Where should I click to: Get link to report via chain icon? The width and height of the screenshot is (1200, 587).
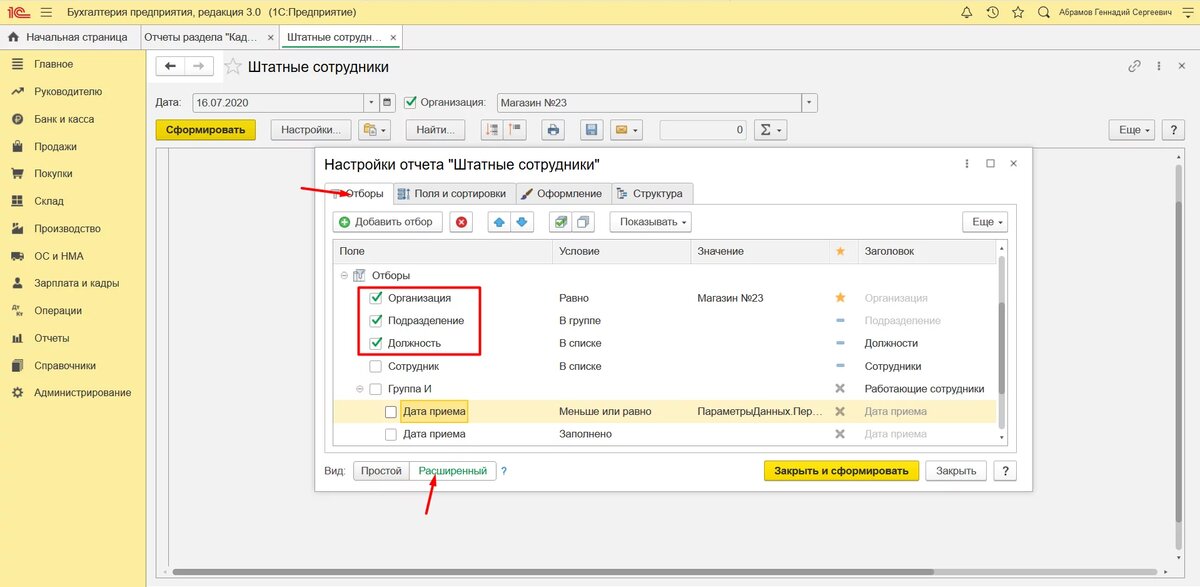pos(1134,67)
